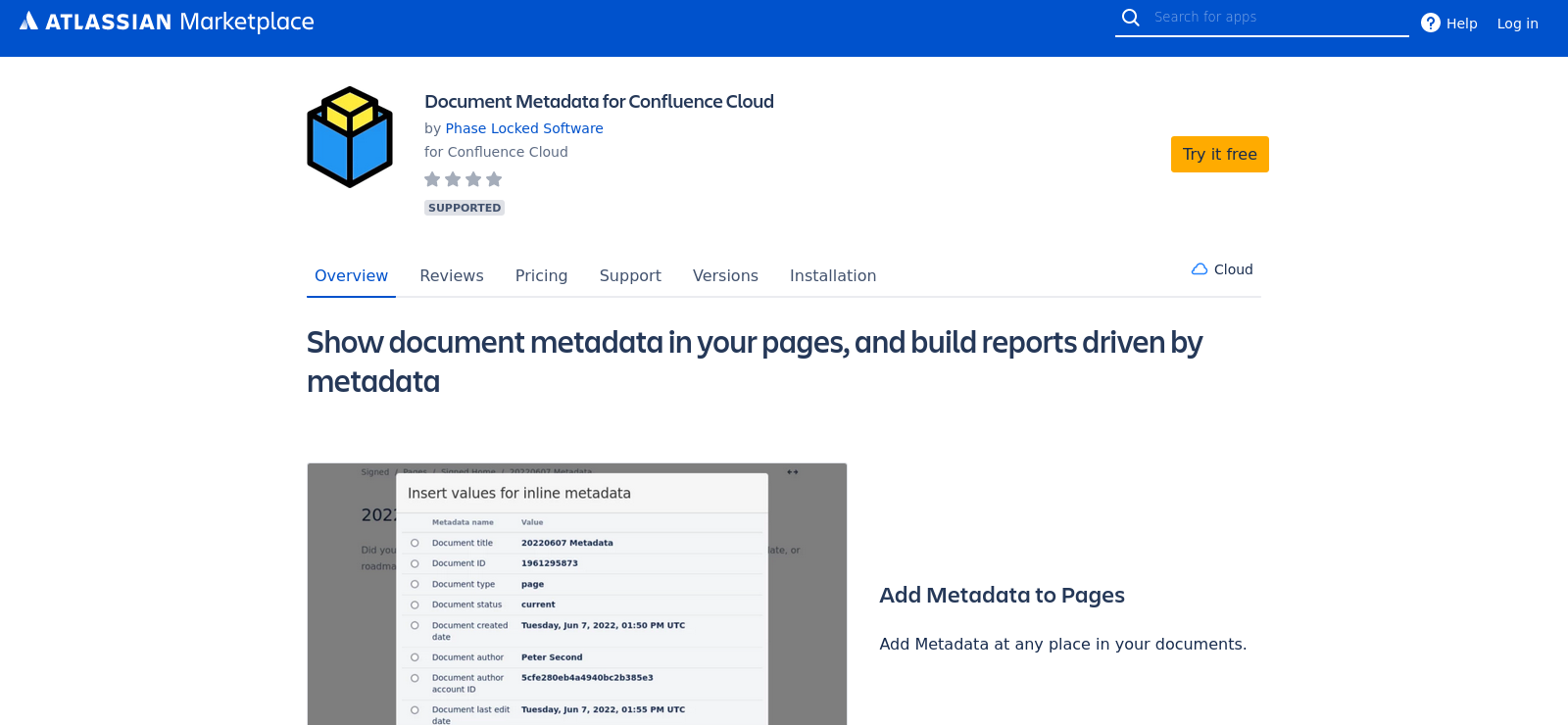Click the Help question mark icon
1568x725 pixels.
1431,23
